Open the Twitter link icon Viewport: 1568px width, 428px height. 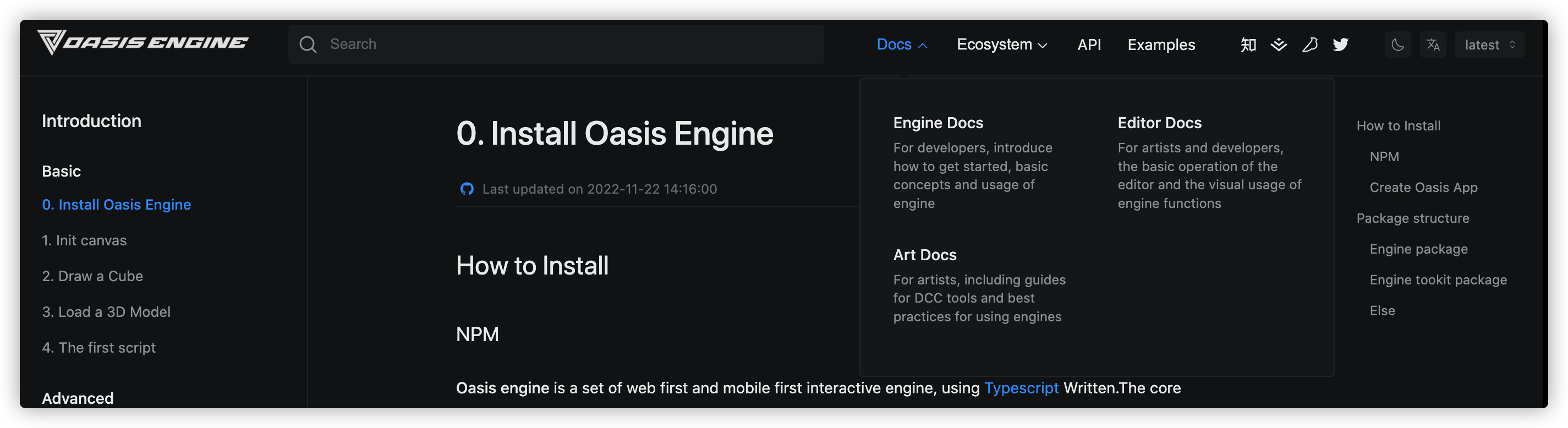1340,45
